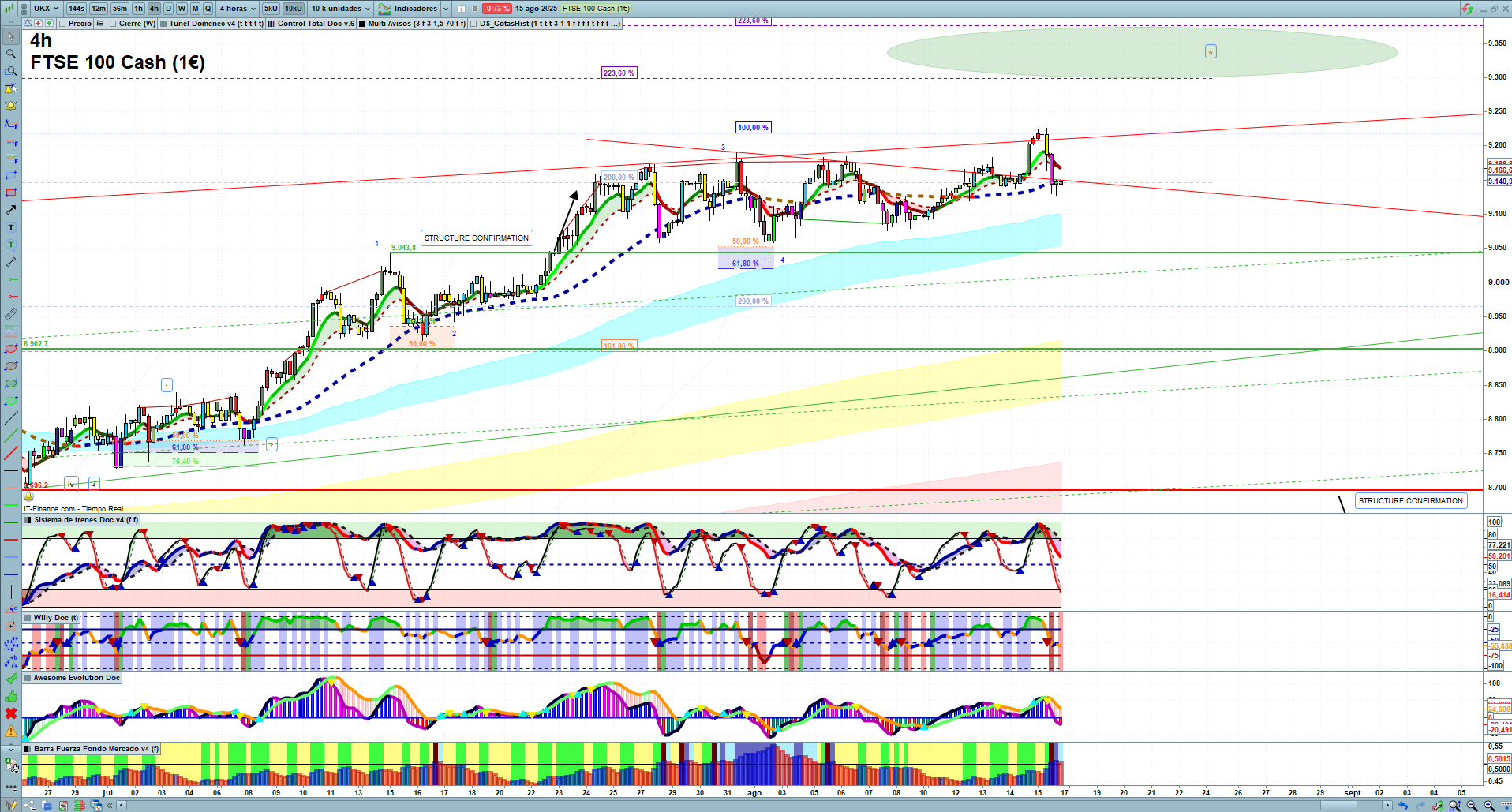Viewport: 1512px width, 812px height.
Task: Open the chart info icon
Action: click(462, 9)
